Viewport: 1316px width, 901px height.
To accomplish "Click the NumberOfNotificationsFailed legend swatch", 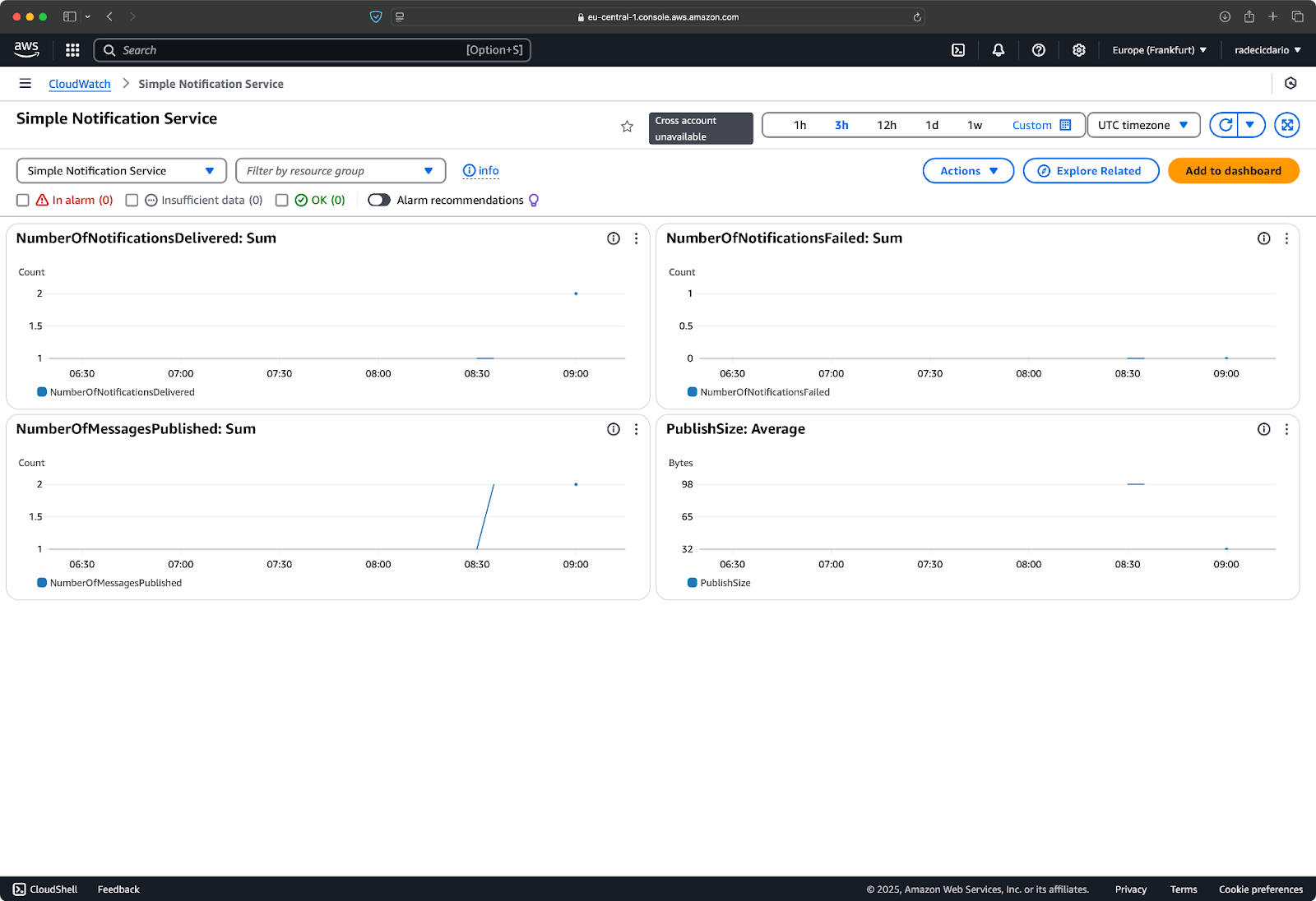I will point(693,392).
